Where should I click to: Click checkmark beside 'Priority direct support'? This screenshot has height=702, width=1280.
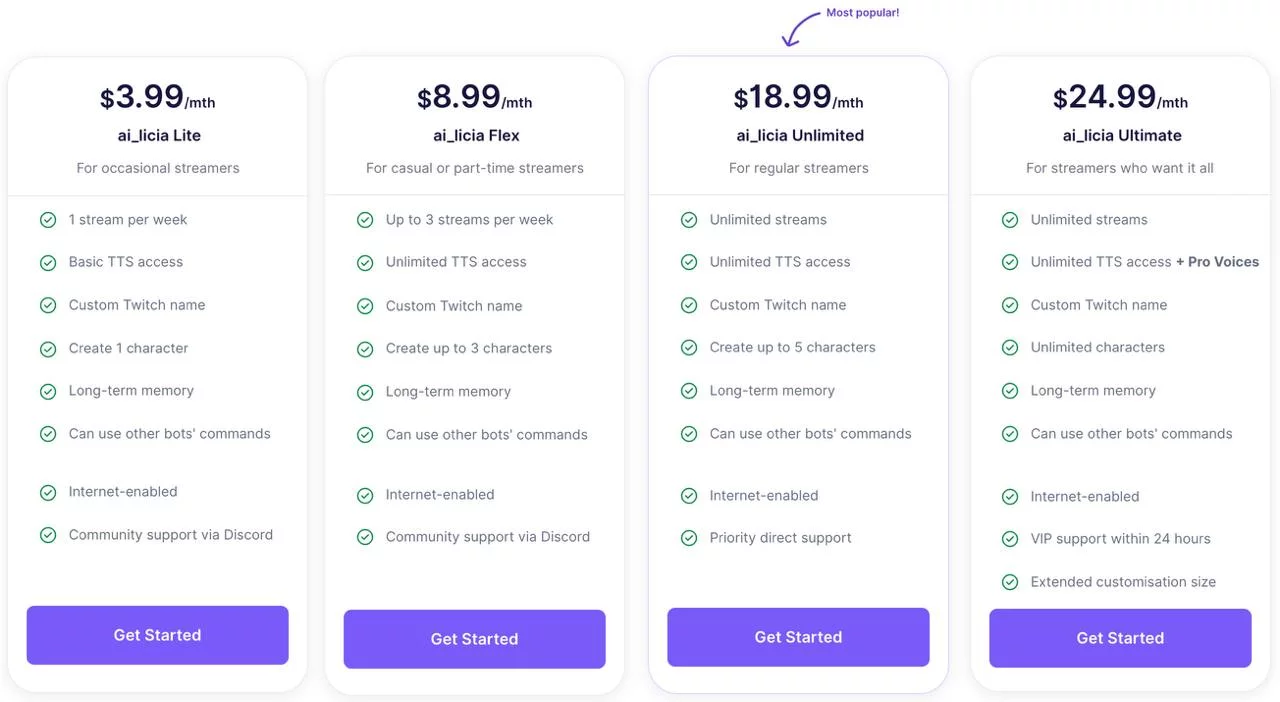(689, 538)
